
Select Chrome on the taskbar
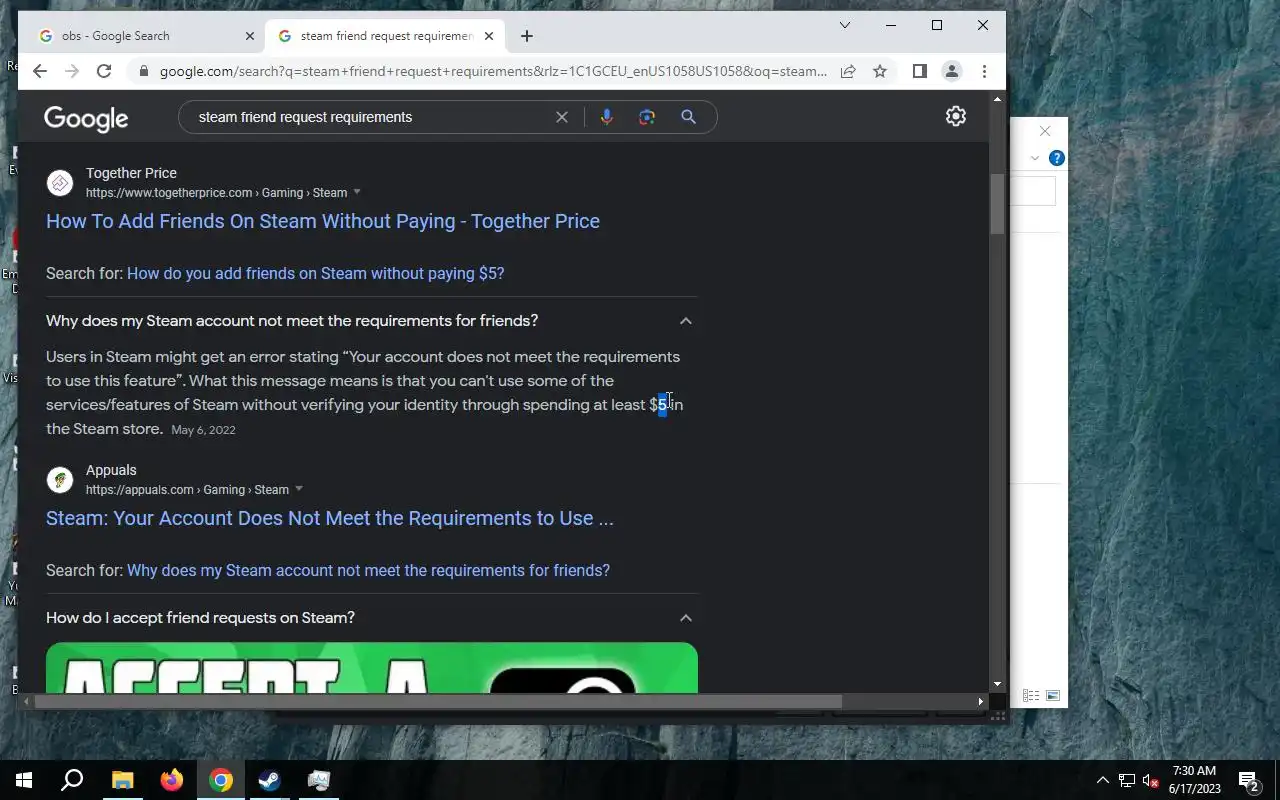tap(221, 780)
